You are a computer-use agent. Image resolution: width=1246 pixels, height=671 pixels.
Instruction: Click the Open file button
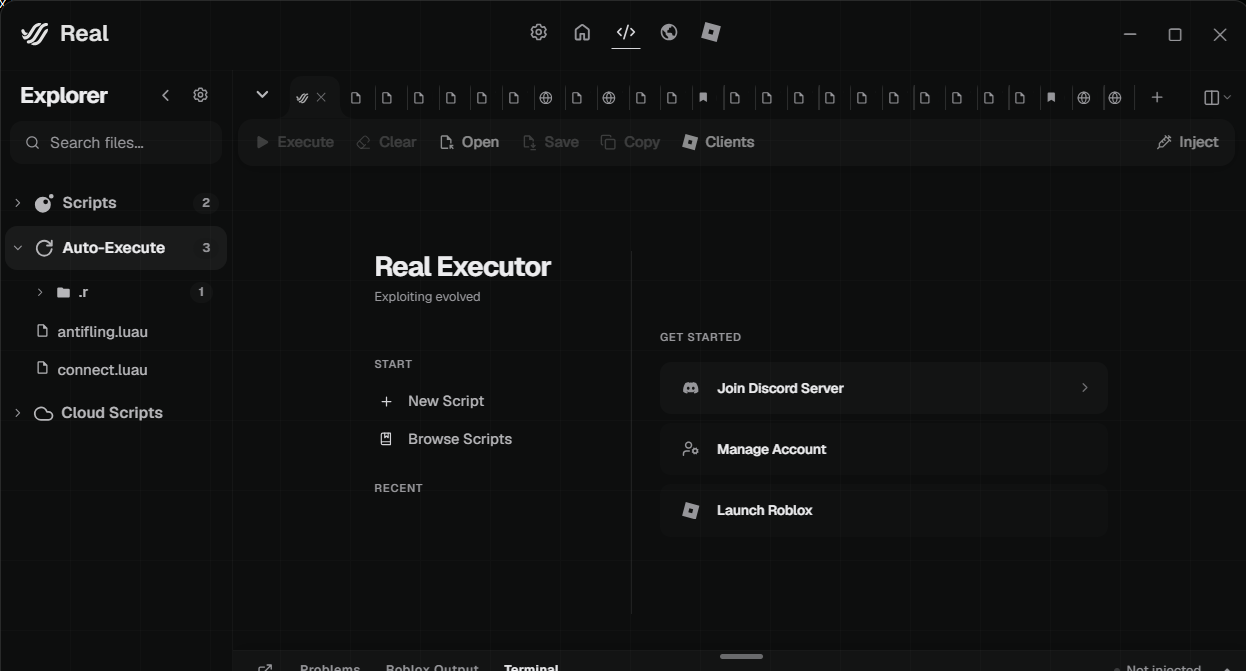(x=469, y=142)
